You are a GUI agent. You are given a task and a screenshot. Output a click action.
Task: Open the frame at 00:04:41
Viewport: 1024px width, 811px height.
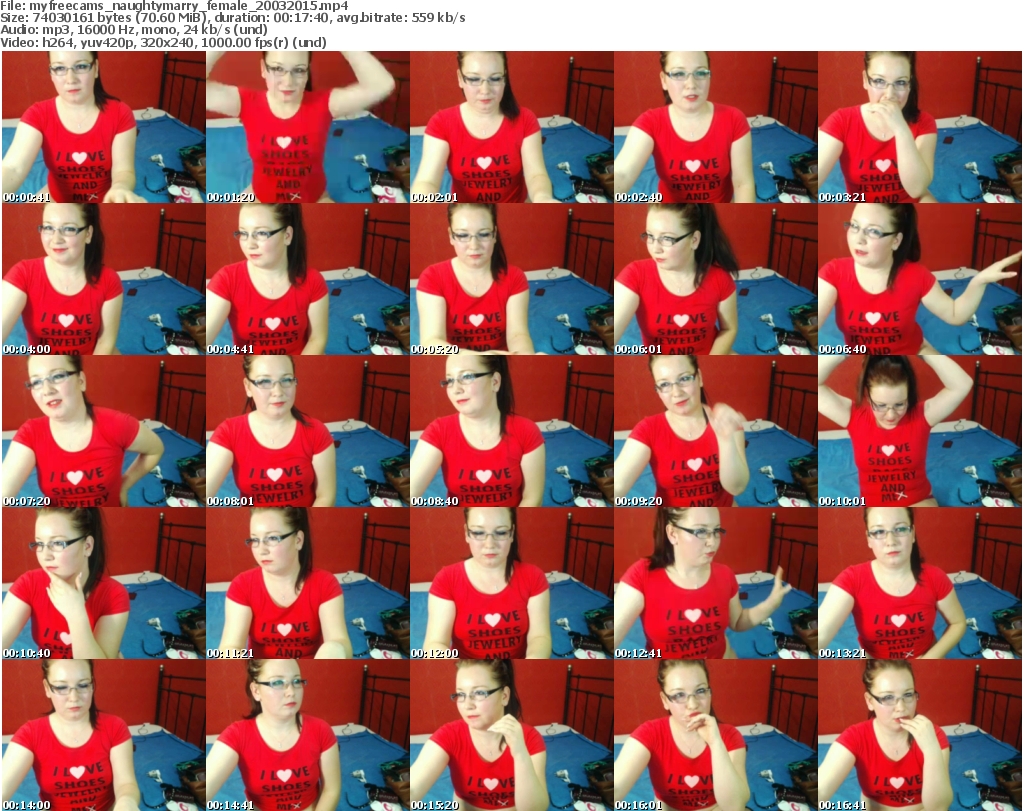pos(308,279)
